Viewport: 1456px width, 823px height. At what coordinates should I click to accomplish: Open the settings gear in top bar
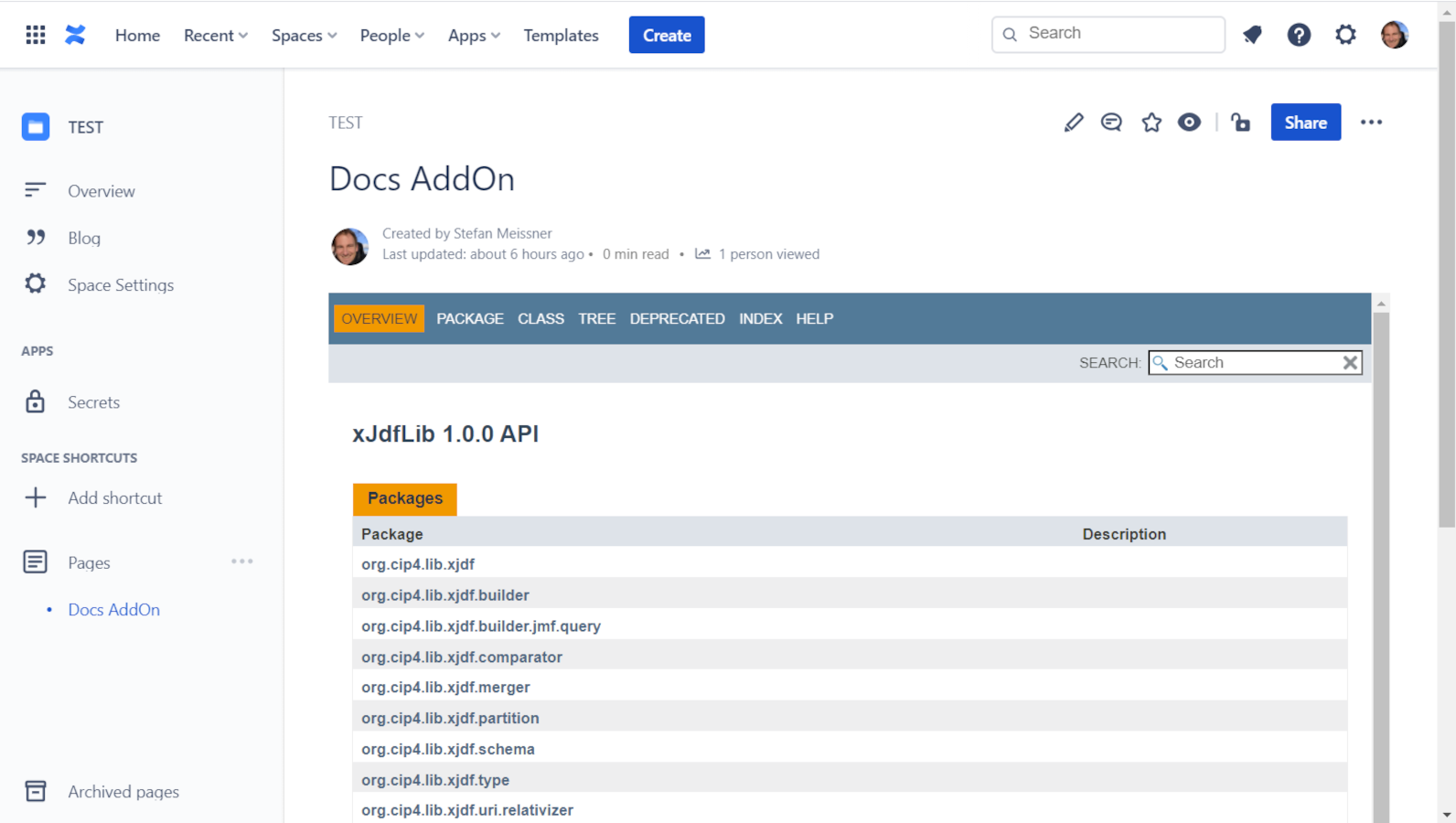[x=1345, y=35]
